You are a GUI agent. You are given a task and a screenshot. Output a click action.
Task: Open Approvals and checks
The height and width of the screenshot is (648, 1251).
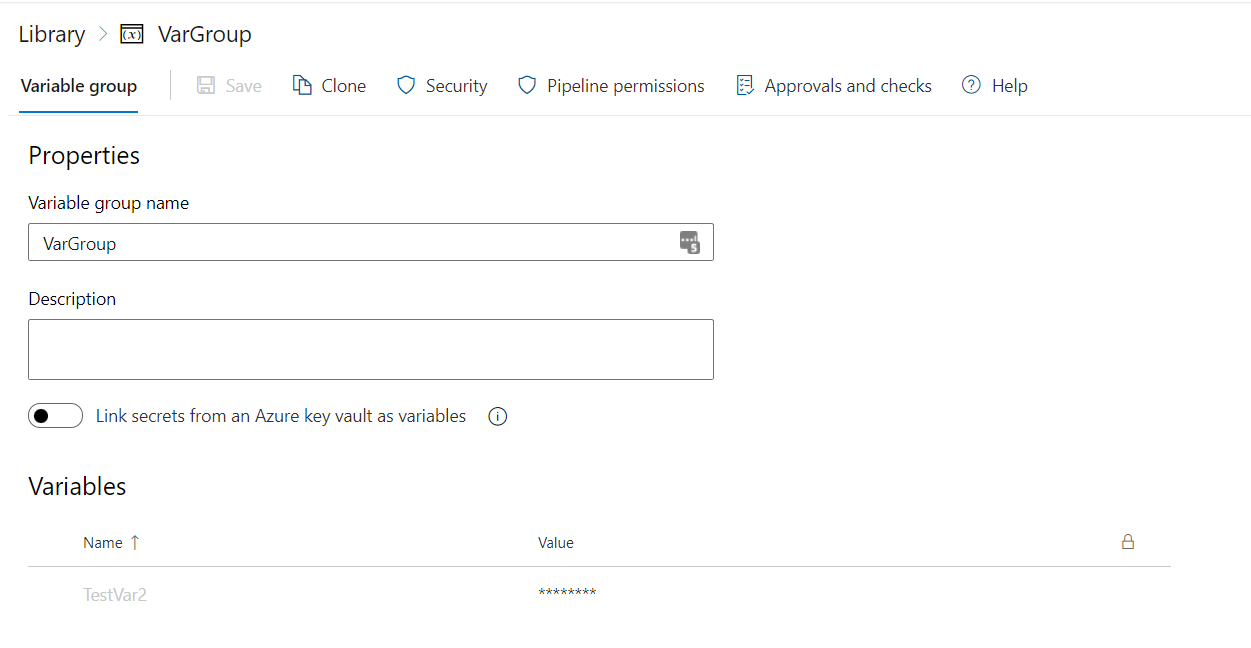pyautogui.click(x=847, y=85)
